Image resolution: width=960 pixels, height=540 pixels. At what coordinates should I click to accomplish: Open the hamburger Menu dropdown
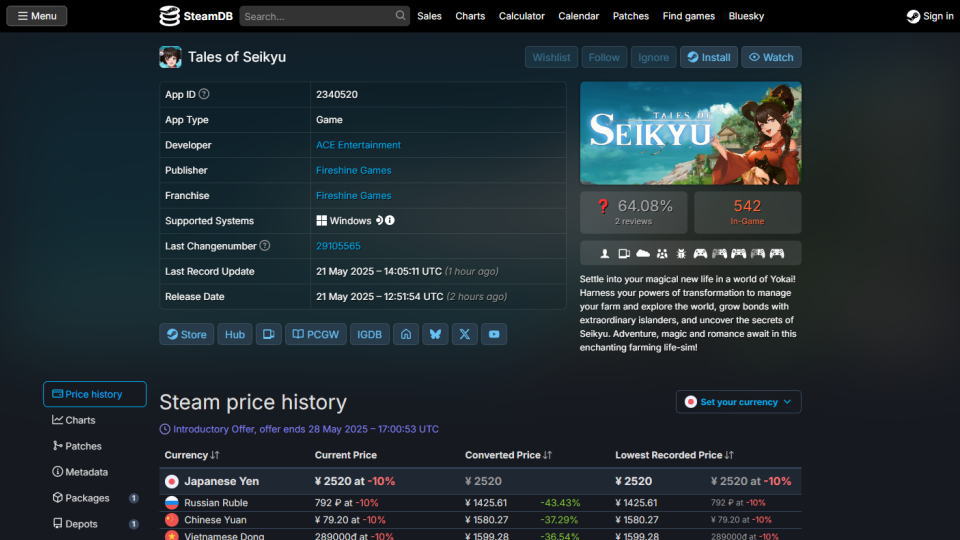click(37, 16)
